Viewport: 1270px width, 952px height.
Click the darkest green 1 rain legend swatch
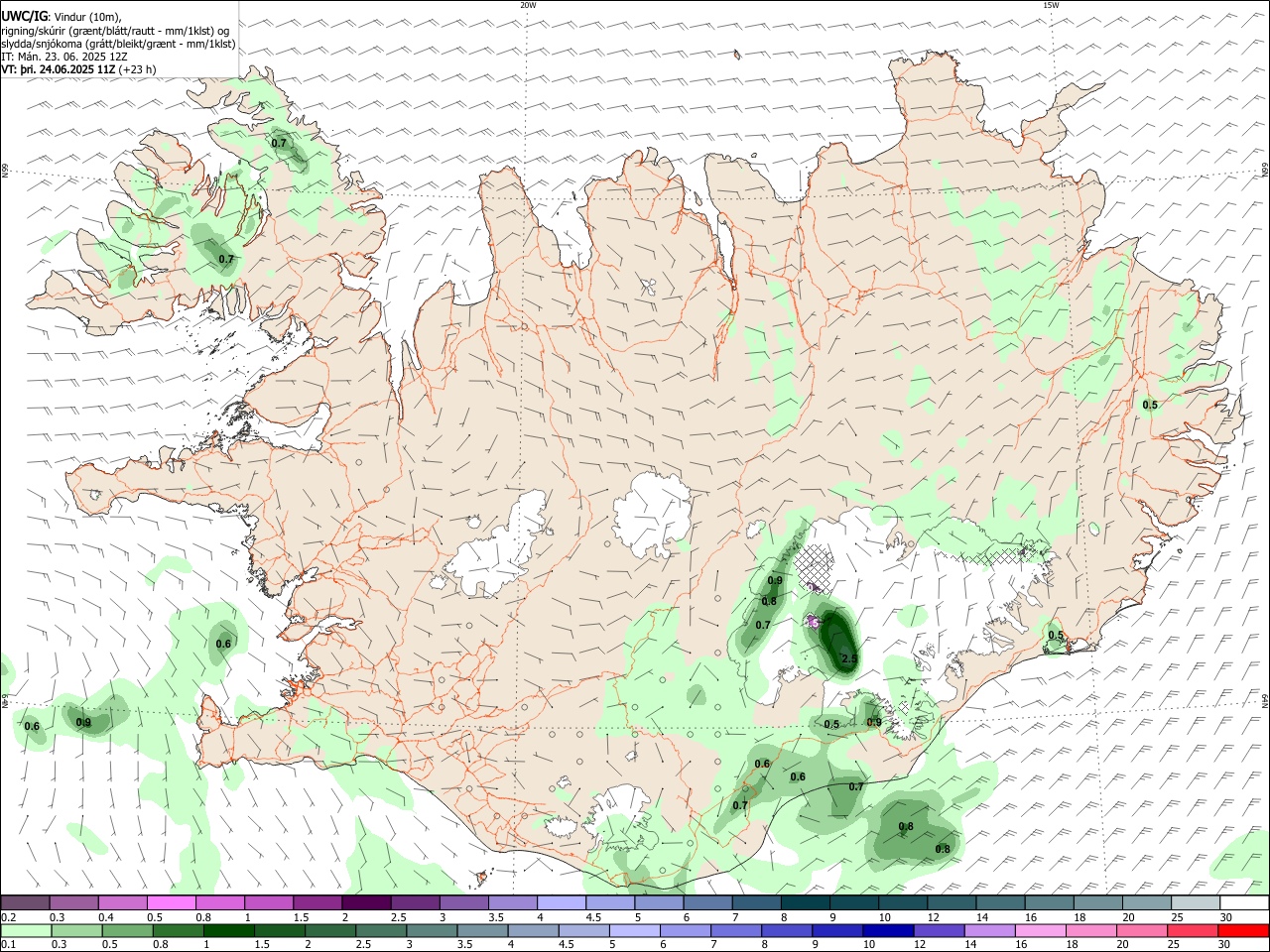228,930
